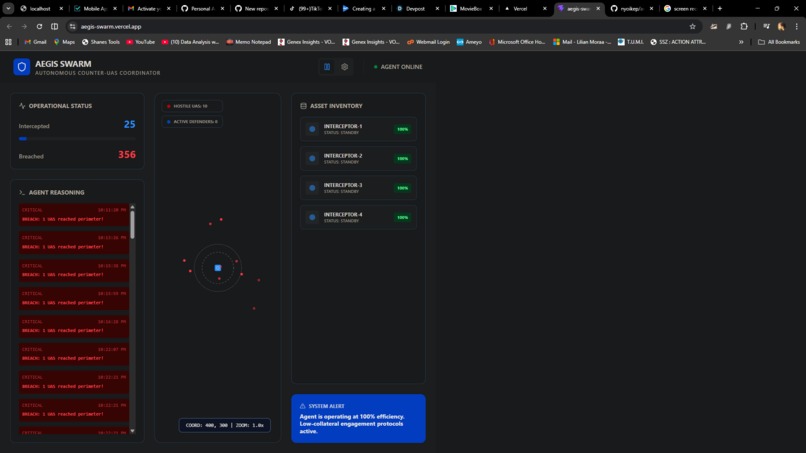
Task: Click the Intercepted count 25
Action: point(130,124)
